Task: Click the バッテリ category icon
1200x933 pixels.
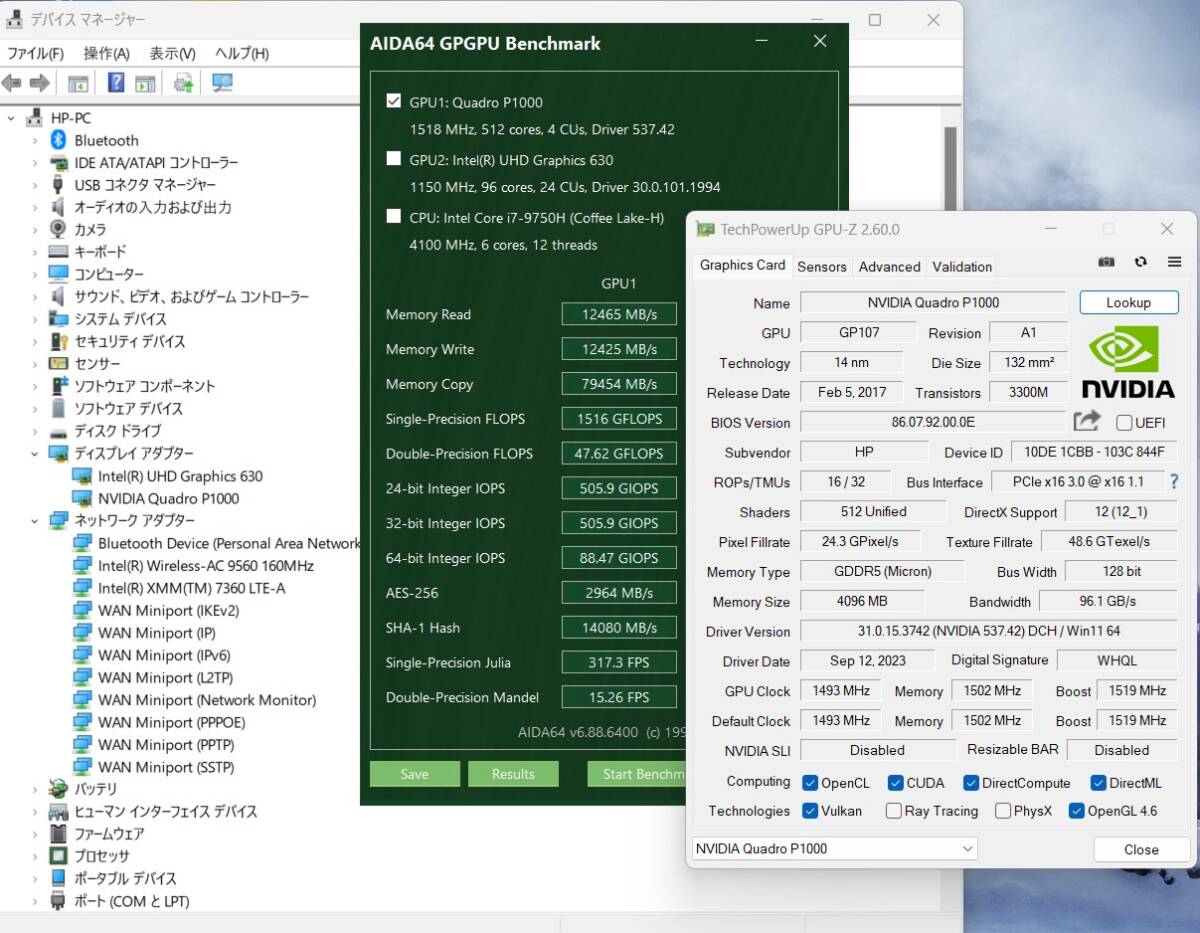Action: [x=58, y=789]
